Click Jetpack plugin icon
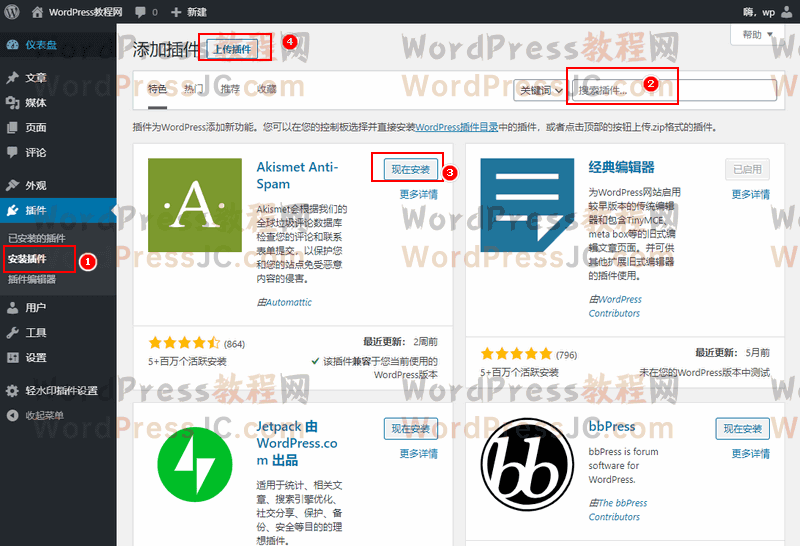800x546 pixels. pyautogui.click(x=195, y=464)
